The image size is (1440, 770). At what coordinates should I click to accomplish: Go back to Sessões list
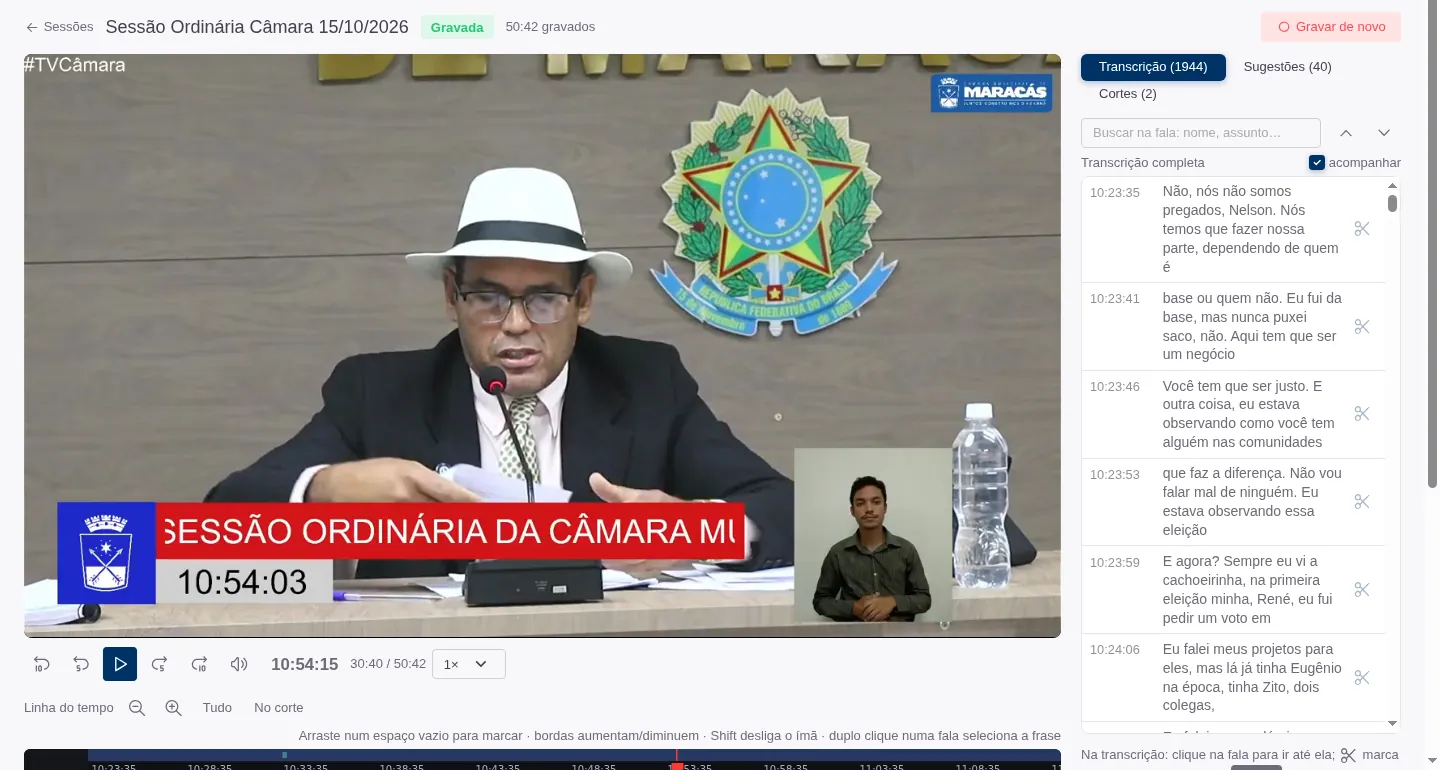pyautogui.click(x=60, y=27)
